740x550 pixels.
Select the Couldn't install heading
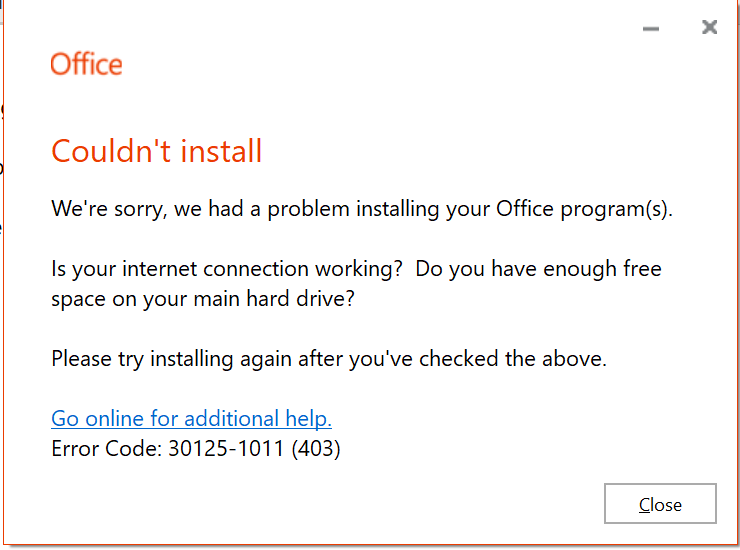click(x=156, y=151)
